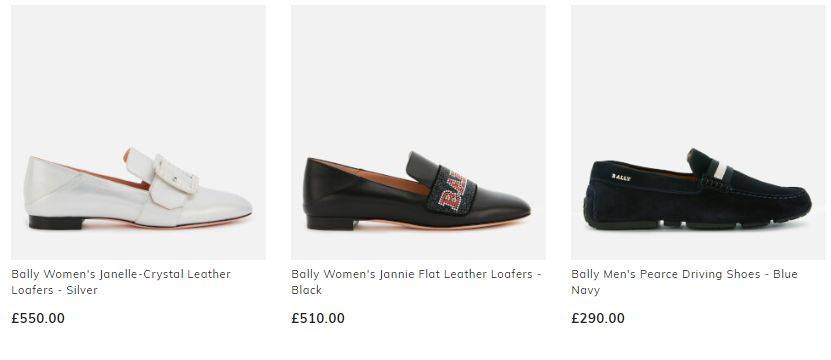
Task: Open the silver Janelle-Crystal loafer product image
Action: [138, 132]
